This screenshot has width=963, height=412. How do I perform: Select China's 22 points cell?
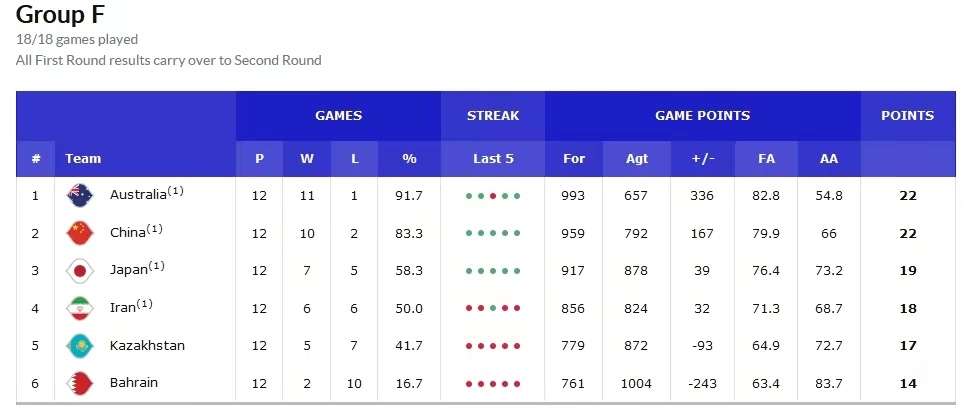point(907,233)
